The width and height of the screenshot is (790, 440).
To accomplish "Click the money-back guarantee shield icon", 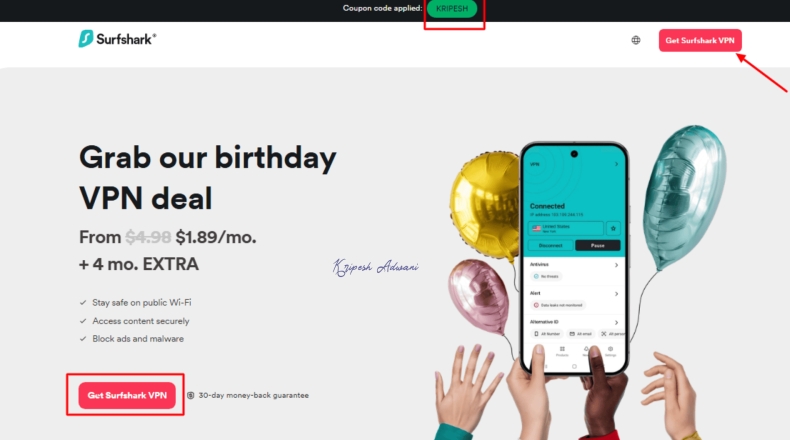I will (x=190, y=396).
